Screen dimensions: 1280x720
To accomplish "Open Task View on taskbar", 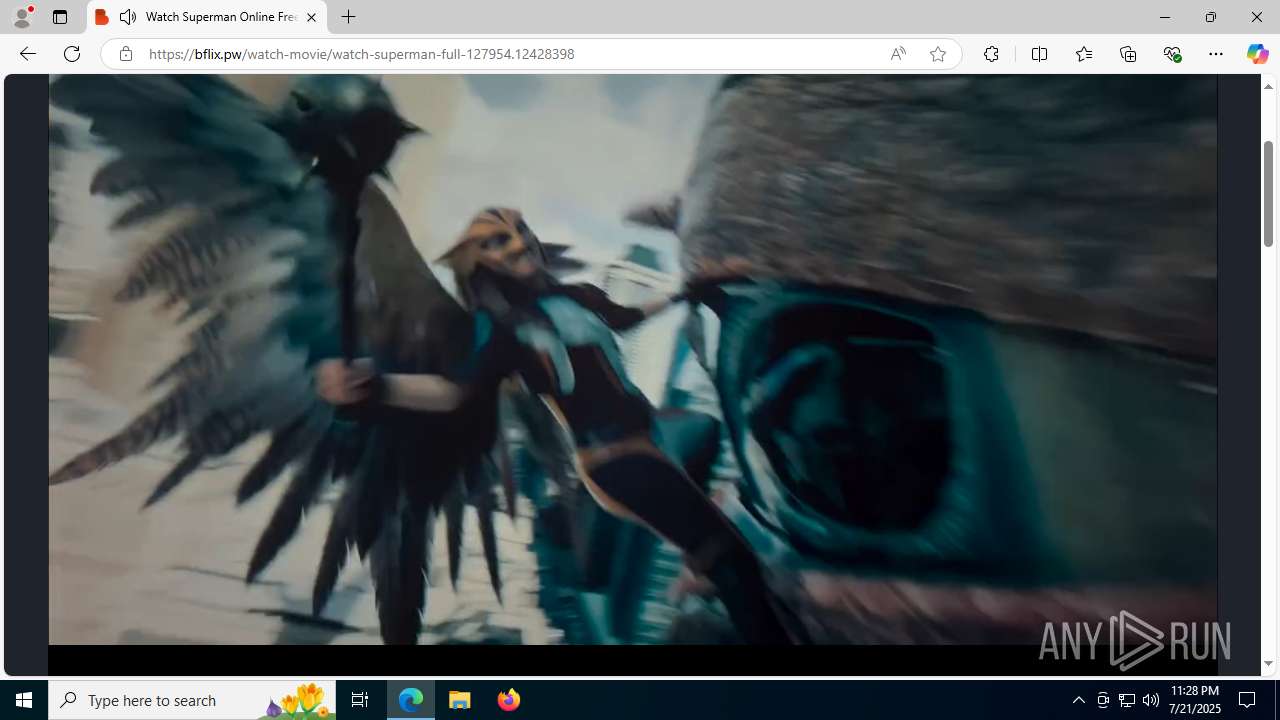I will [360, 700].
